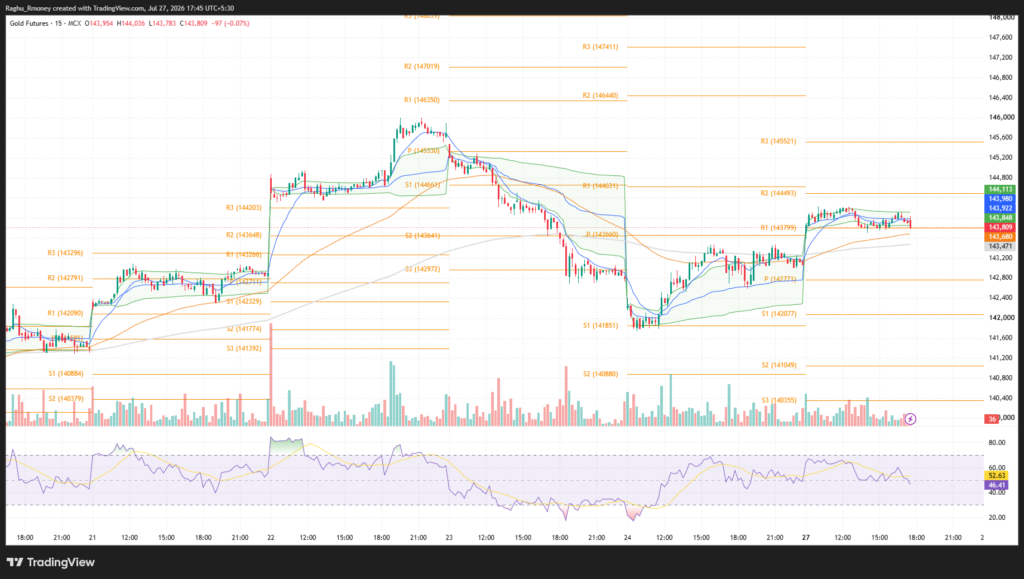
Task: Click the R2 (142791) pivot label
Action: click(65, 278)
